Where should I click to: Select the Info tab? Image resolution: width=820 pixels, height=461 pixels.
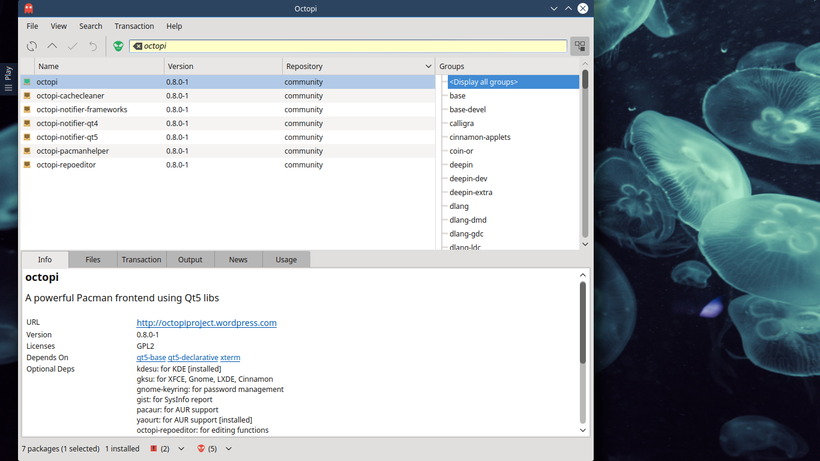pyautogui.click(x=45, y=260)
